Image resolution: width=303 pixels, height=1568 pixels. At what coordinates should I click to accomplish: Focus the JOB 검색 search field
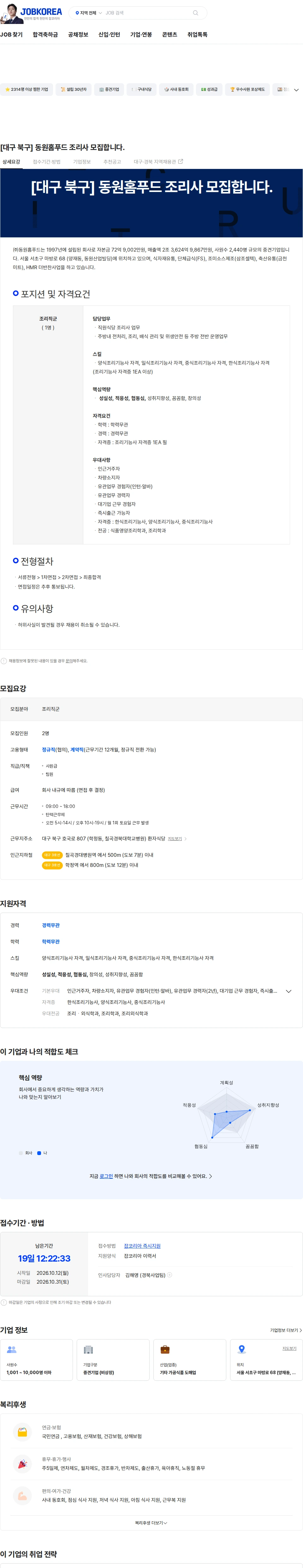coord(146,13)
